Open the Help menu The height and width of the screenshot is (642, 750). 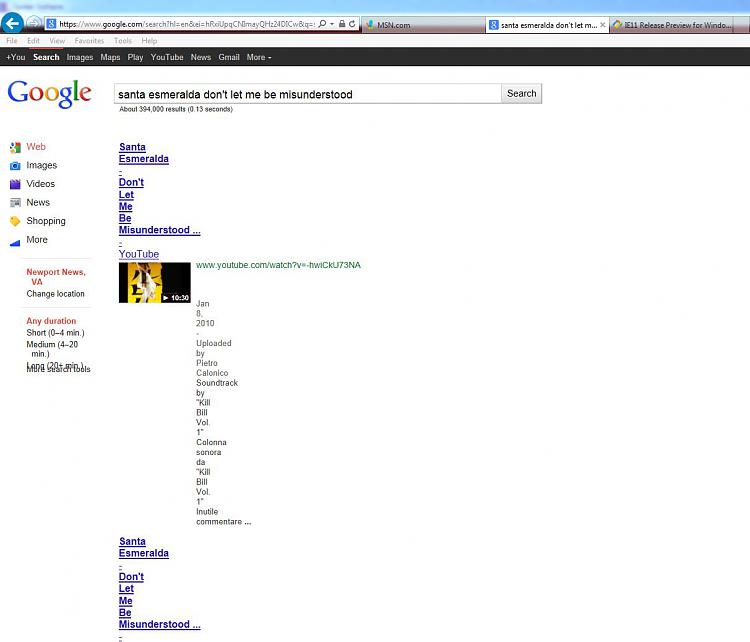(149, 41)
